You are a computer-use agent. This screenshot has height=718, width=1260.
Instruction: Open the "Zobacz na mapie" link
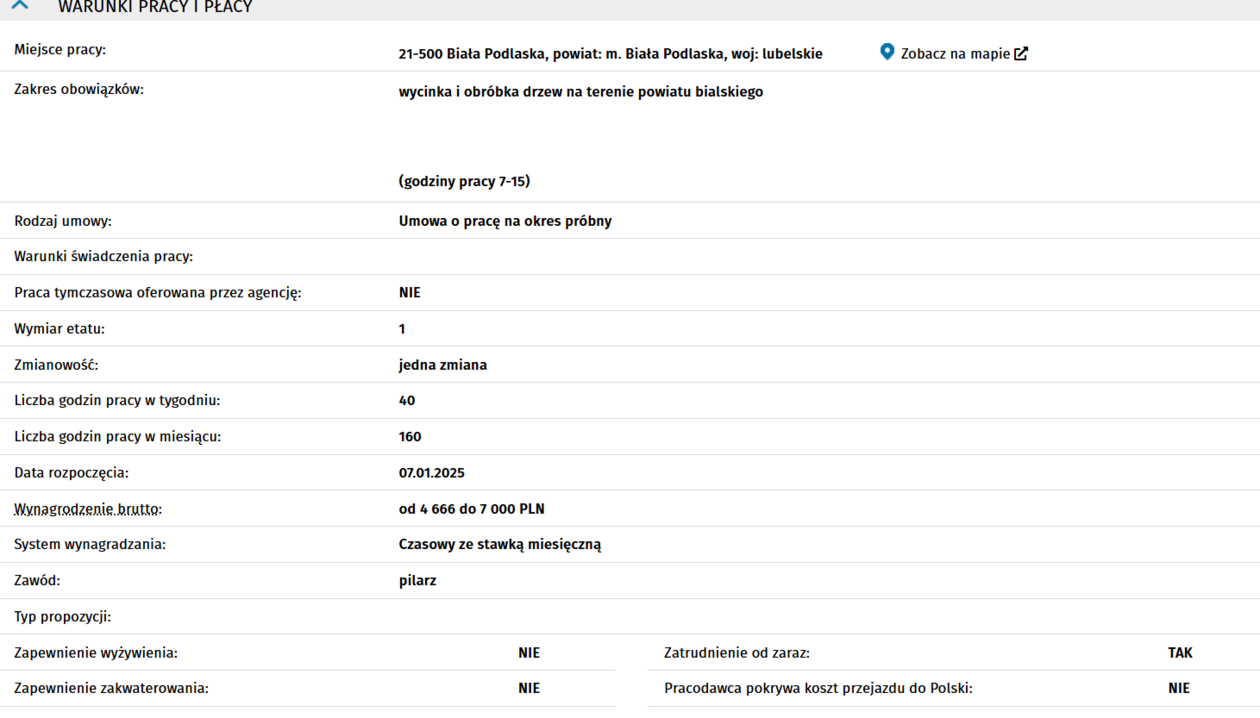click(955, 54)
